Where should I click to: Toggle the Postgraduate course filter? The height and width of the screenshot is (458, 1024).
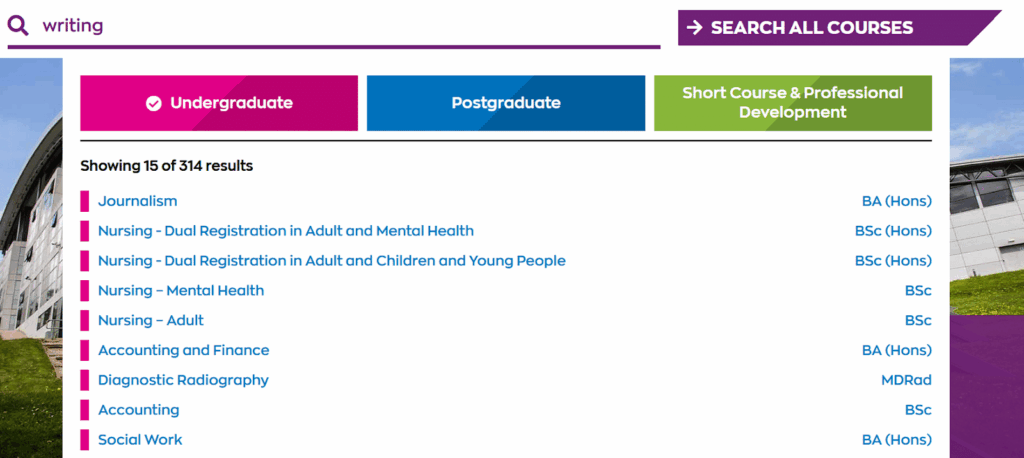[505, 103]
